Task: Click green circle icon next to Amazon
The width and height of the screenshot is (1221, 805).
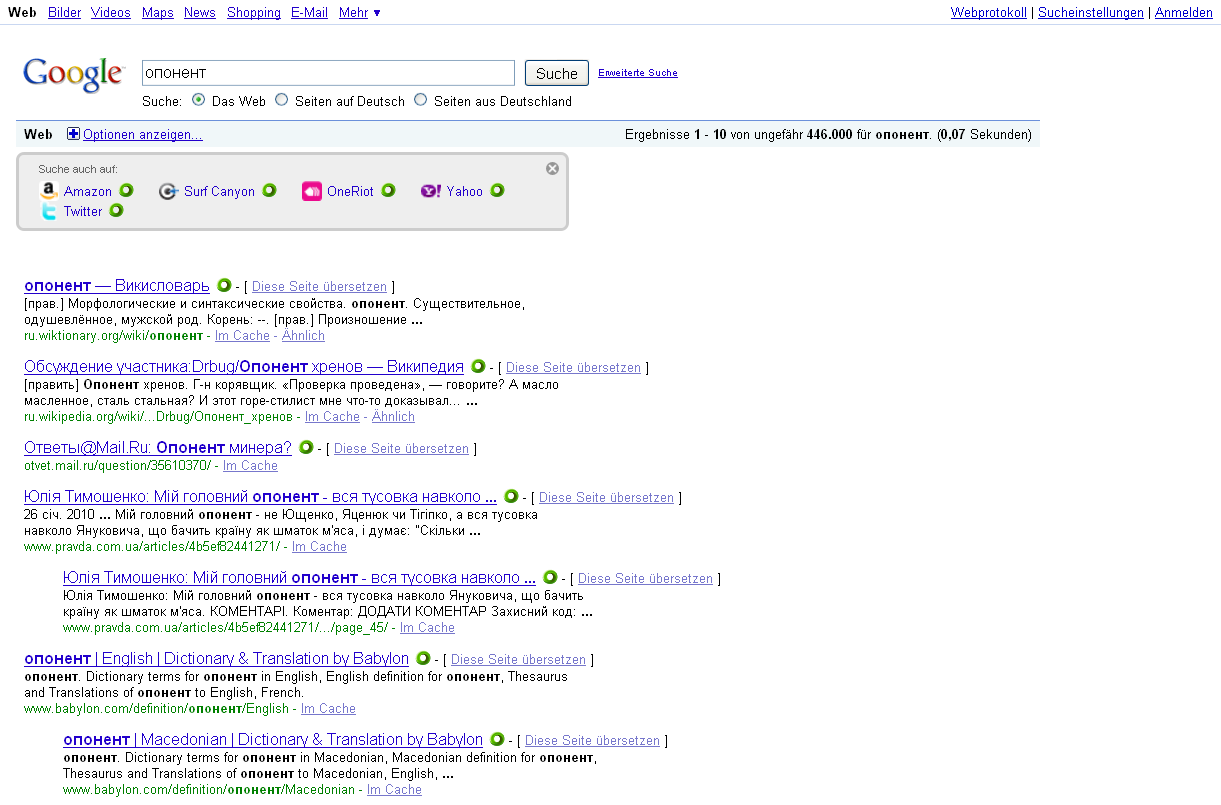Action: [126, 190]
